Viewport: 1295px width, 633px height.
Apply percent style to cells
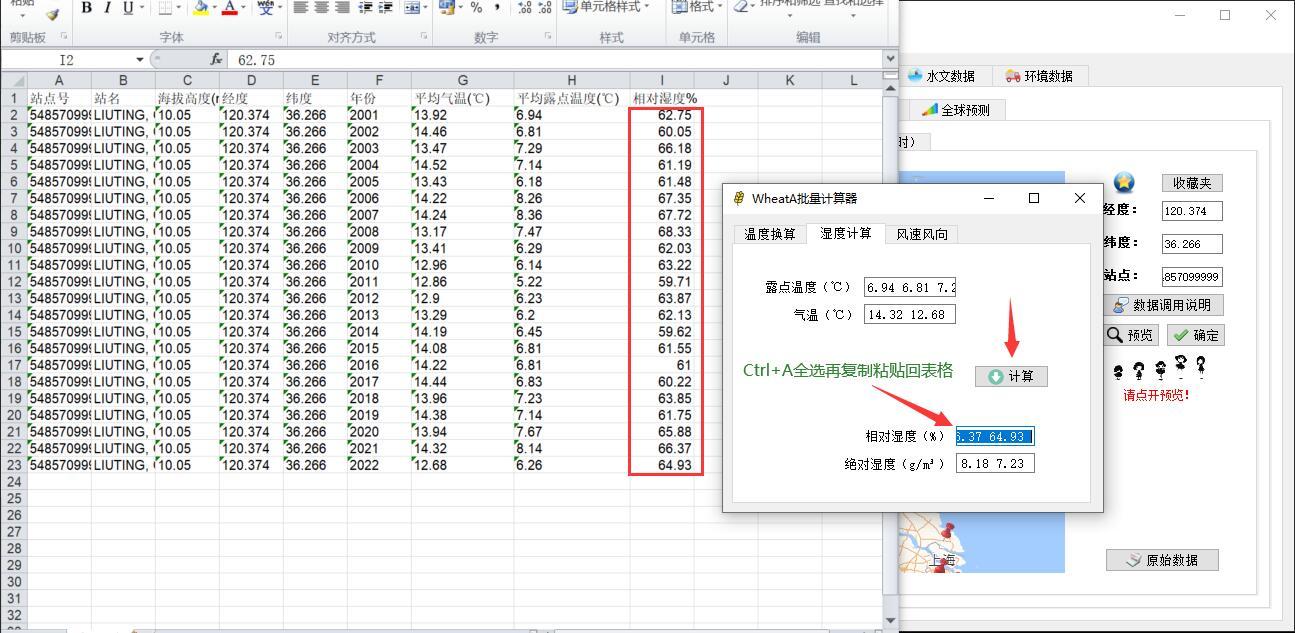(x=476, y=8)
